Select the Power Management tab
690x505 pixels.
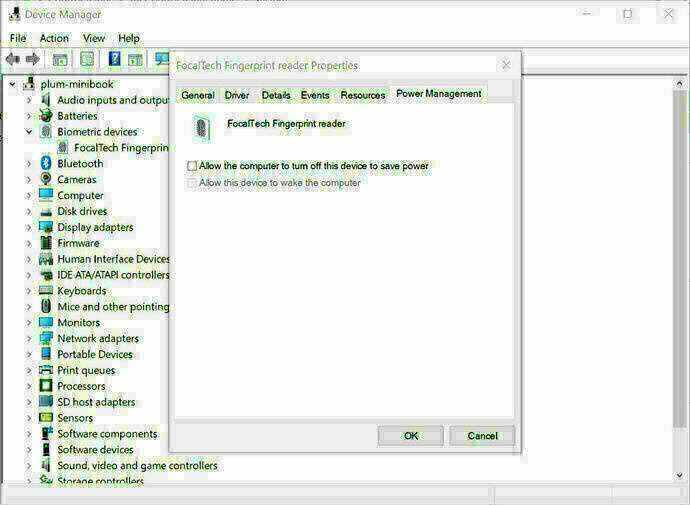pos(439,93)
